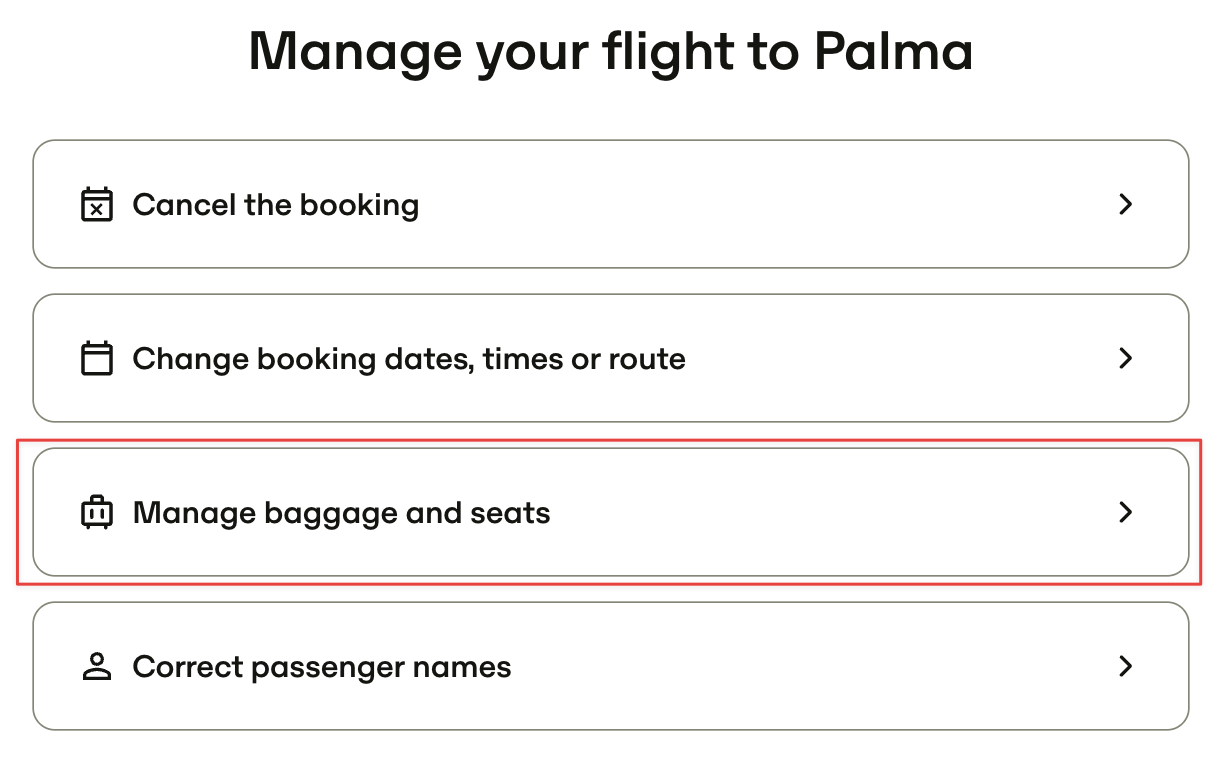
Task: Expand the Manage baggage and seats chevron
Action: pyautogui.click(x=1126, y=512)
